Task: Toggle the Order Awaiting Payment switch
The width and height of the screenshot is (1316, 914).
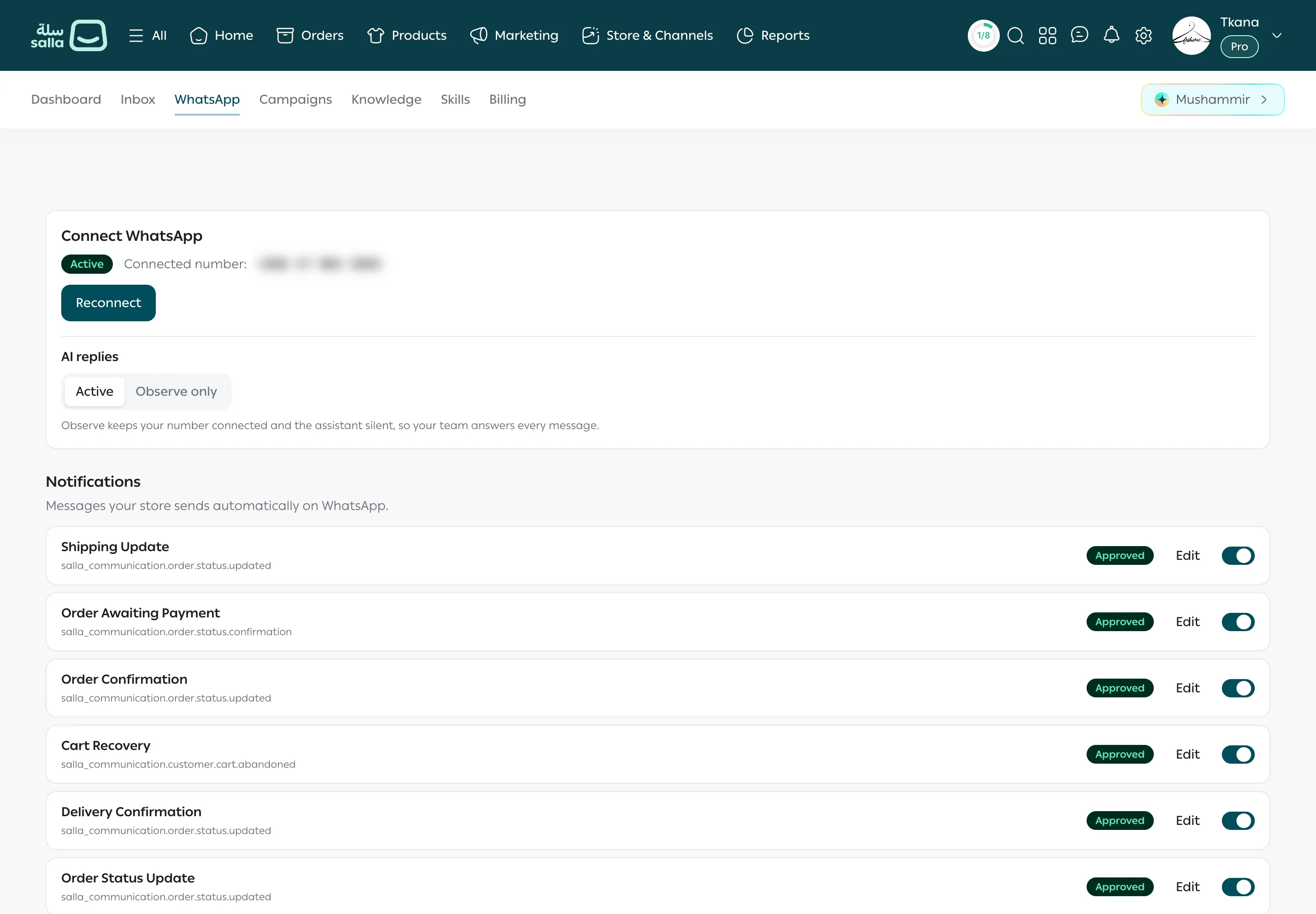Action: pyautogui.click(x=1237, y=622)
